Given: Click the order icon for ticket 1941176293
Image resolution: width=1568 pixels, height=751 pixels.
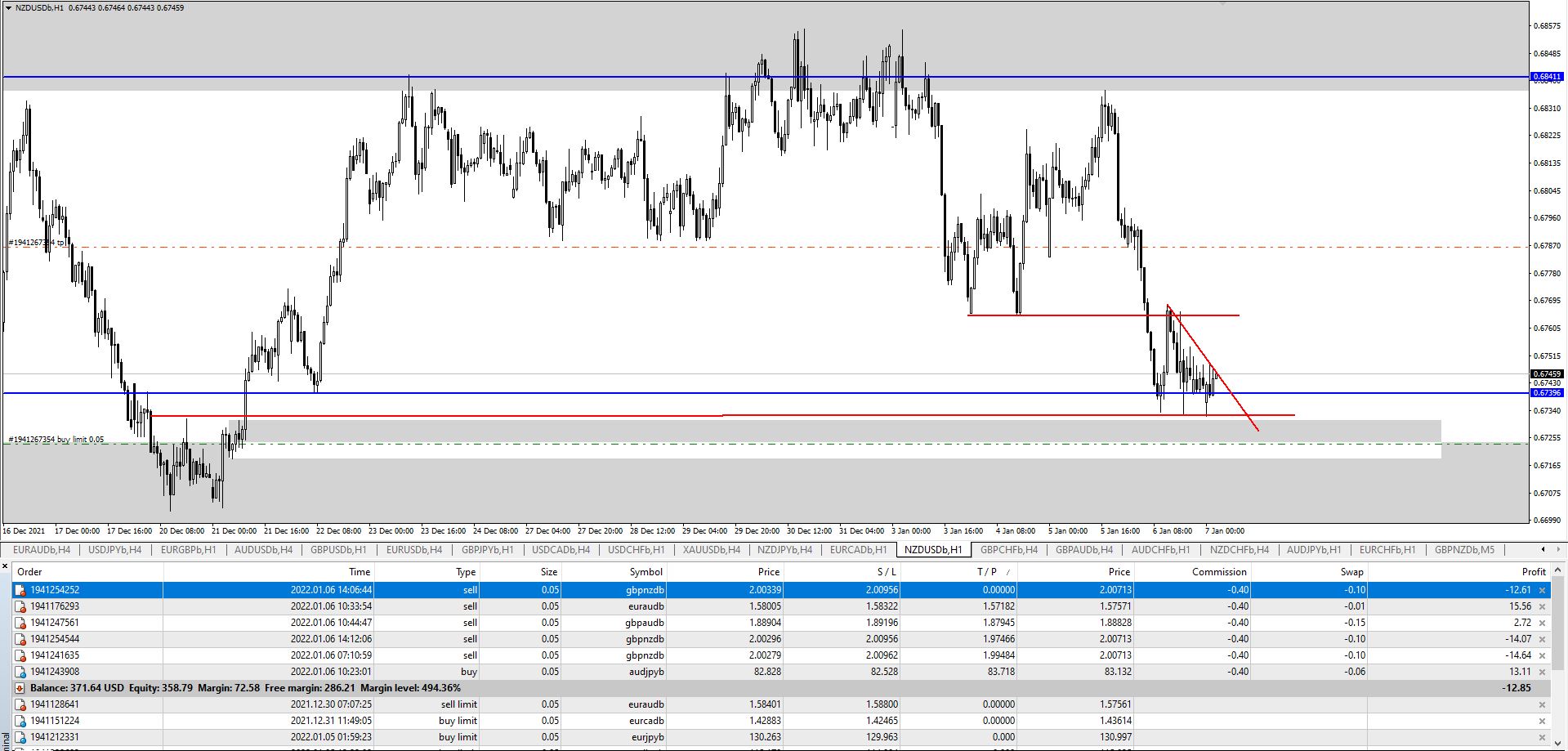Looking at the screenshot, I should [21, 606].
